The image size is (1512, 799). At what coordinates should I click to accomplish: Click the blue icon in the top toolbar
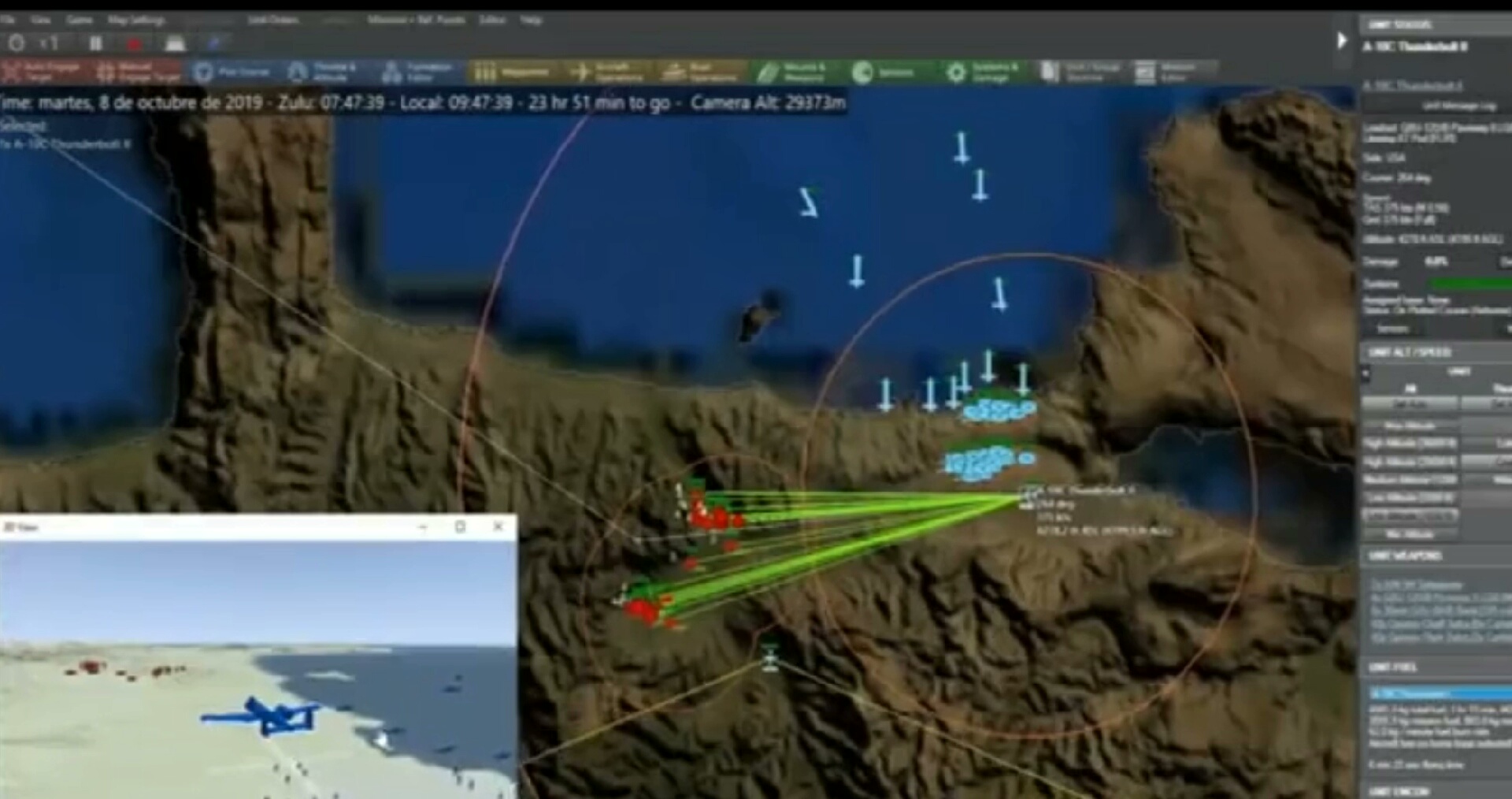coord(214,43)
